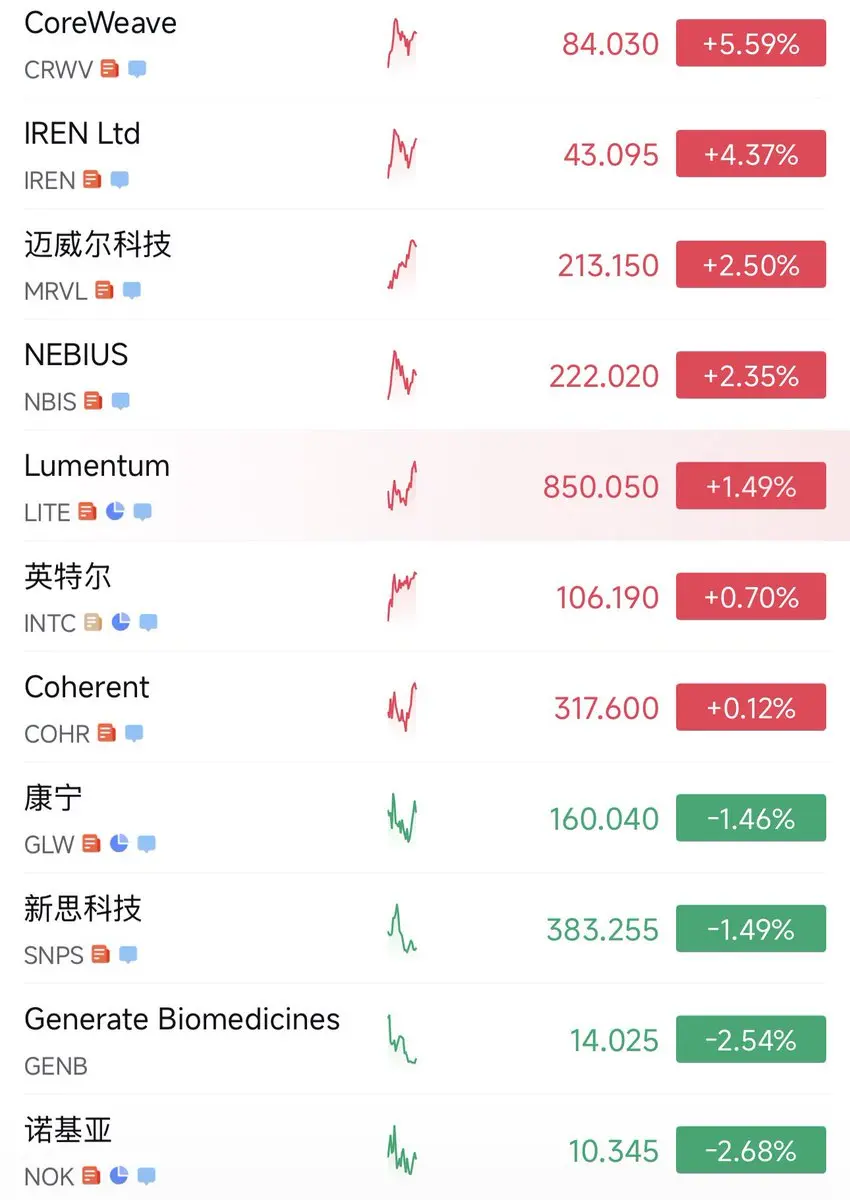Screen dimensions: 850x1200
Task: Open the comment bubble next to SNPS
Action: [128, 955]
